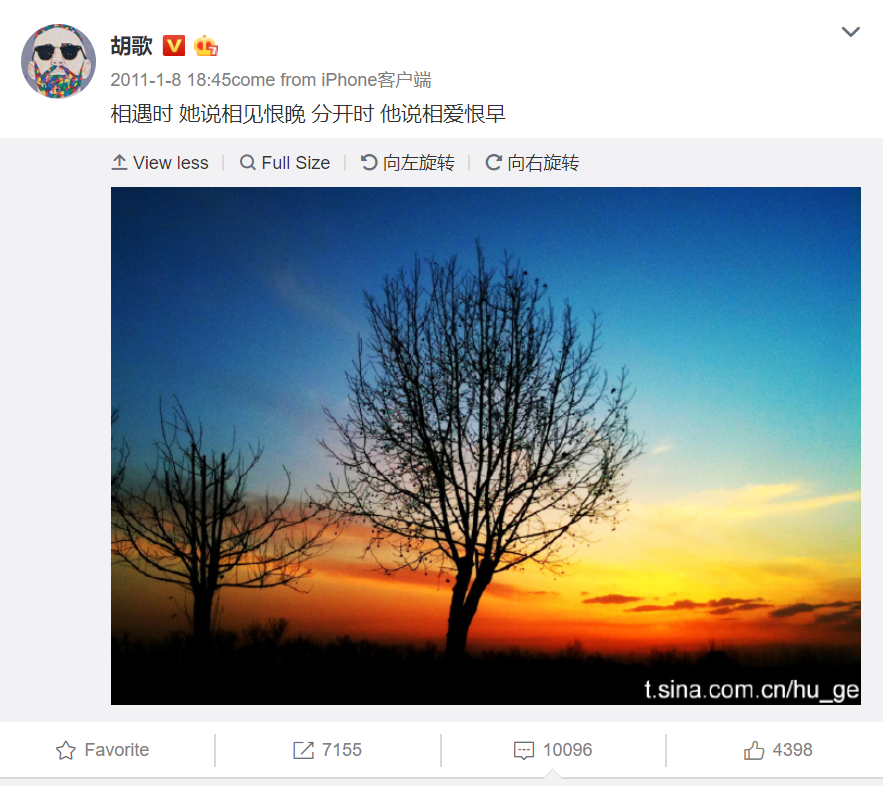Open the 胡歌 profile name link
883x786 pixels.
pos(131,46)
